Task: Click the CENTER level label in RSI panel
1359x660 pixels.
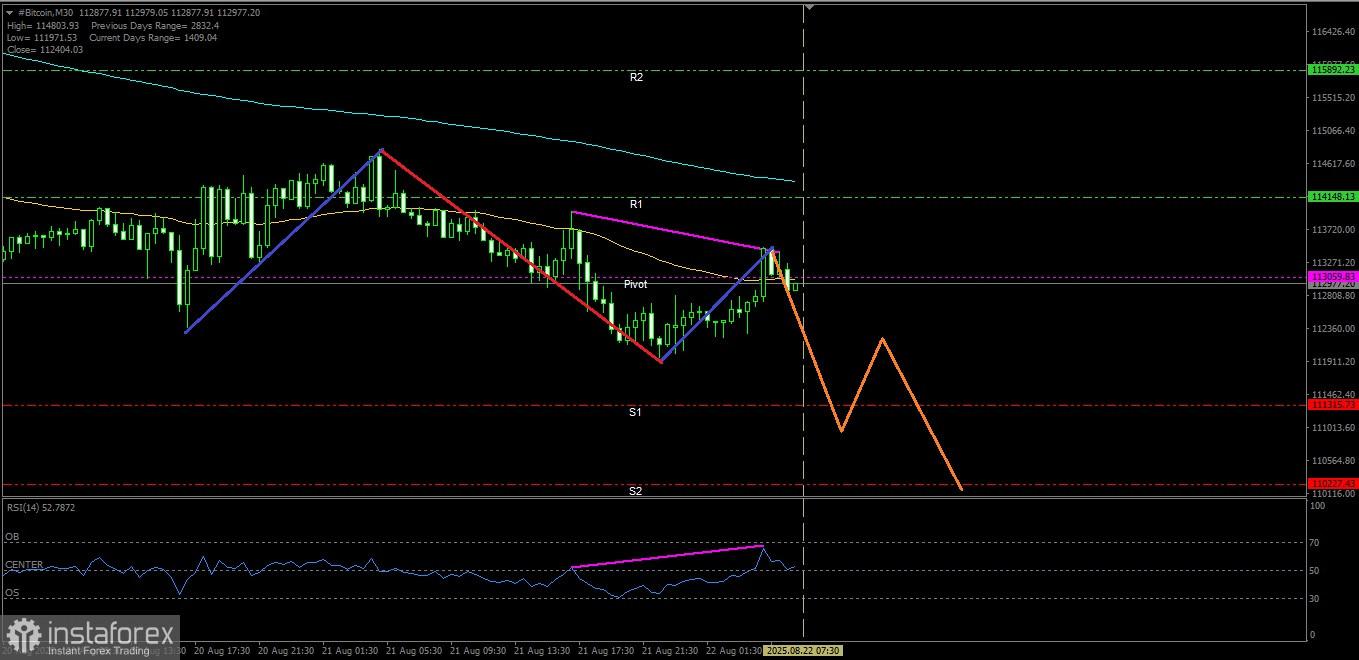Action: point(24,565)
